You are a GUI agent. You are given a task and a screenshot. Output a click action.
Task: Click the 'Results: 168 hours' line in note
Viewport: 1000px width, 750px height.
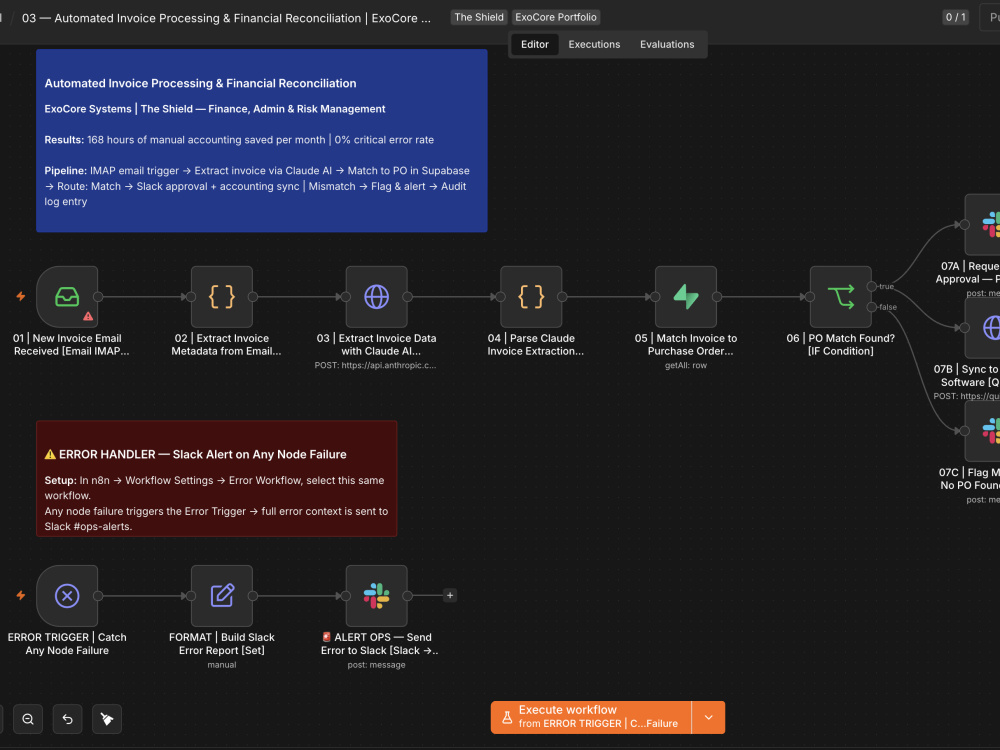[239, 140]
